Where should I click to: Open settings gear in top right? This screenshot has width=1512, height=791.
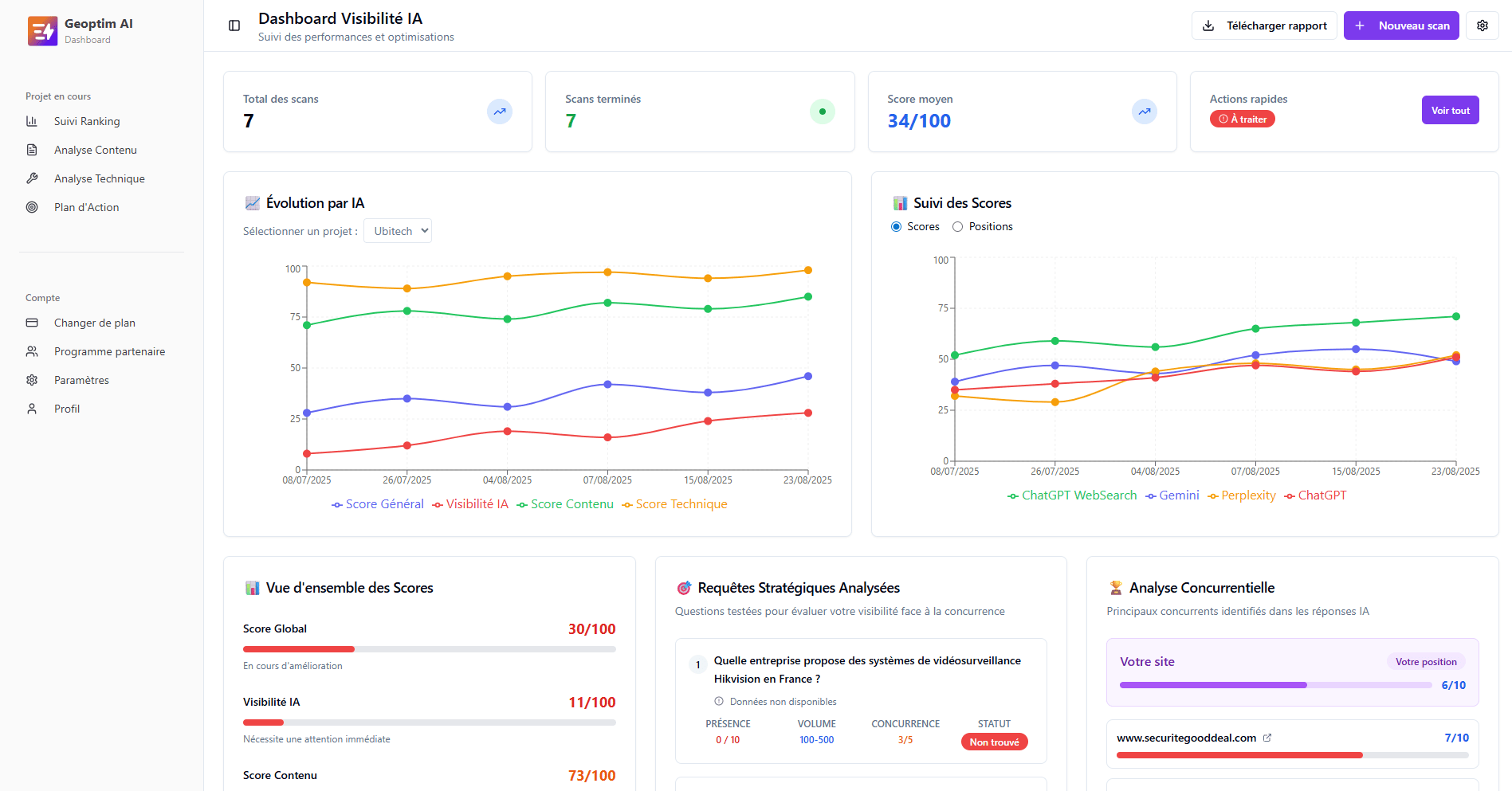tap(1482, 25)
